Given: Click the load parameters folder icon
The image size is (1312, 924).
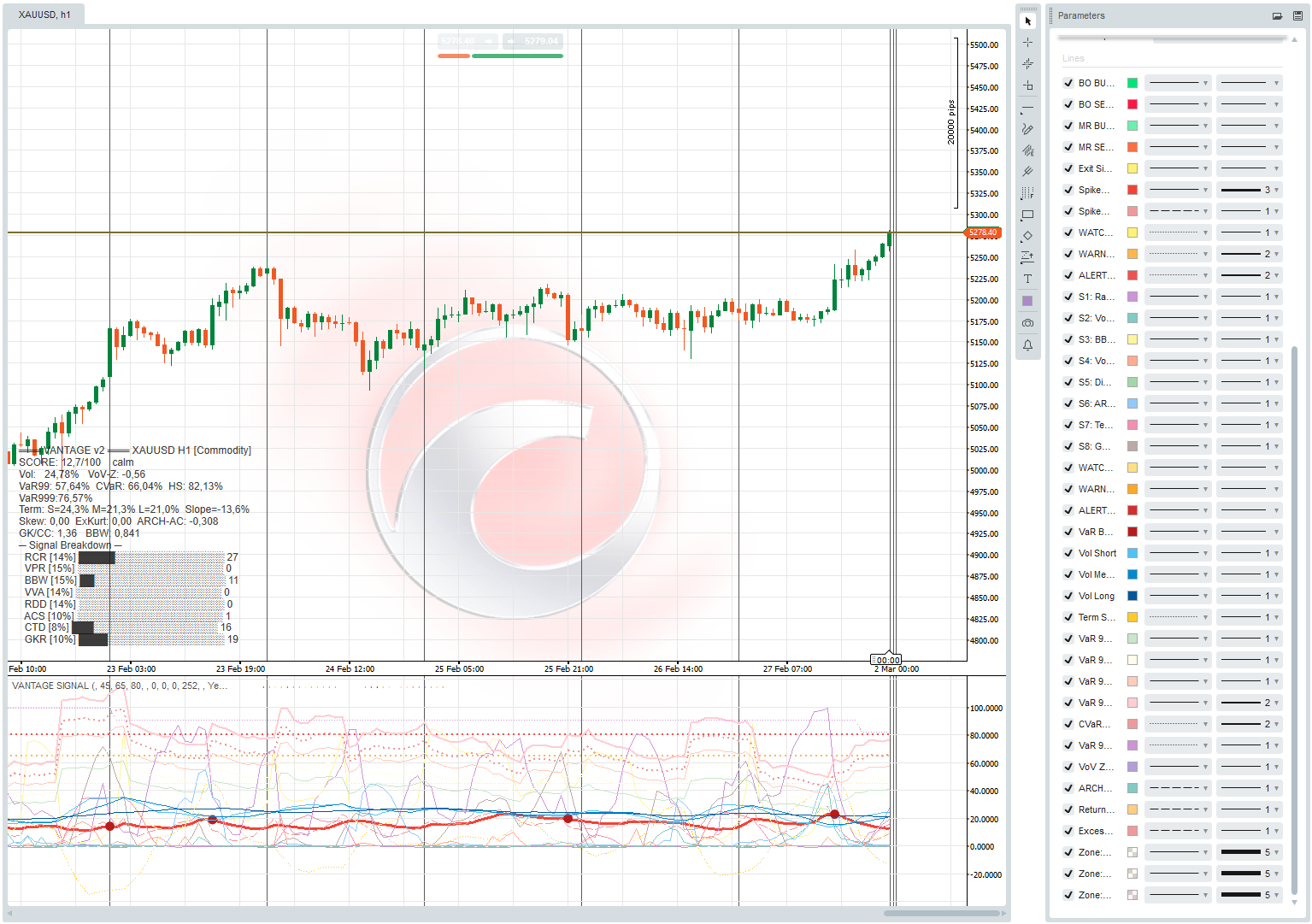Looking at the screenshot, I should (1277, 15).
